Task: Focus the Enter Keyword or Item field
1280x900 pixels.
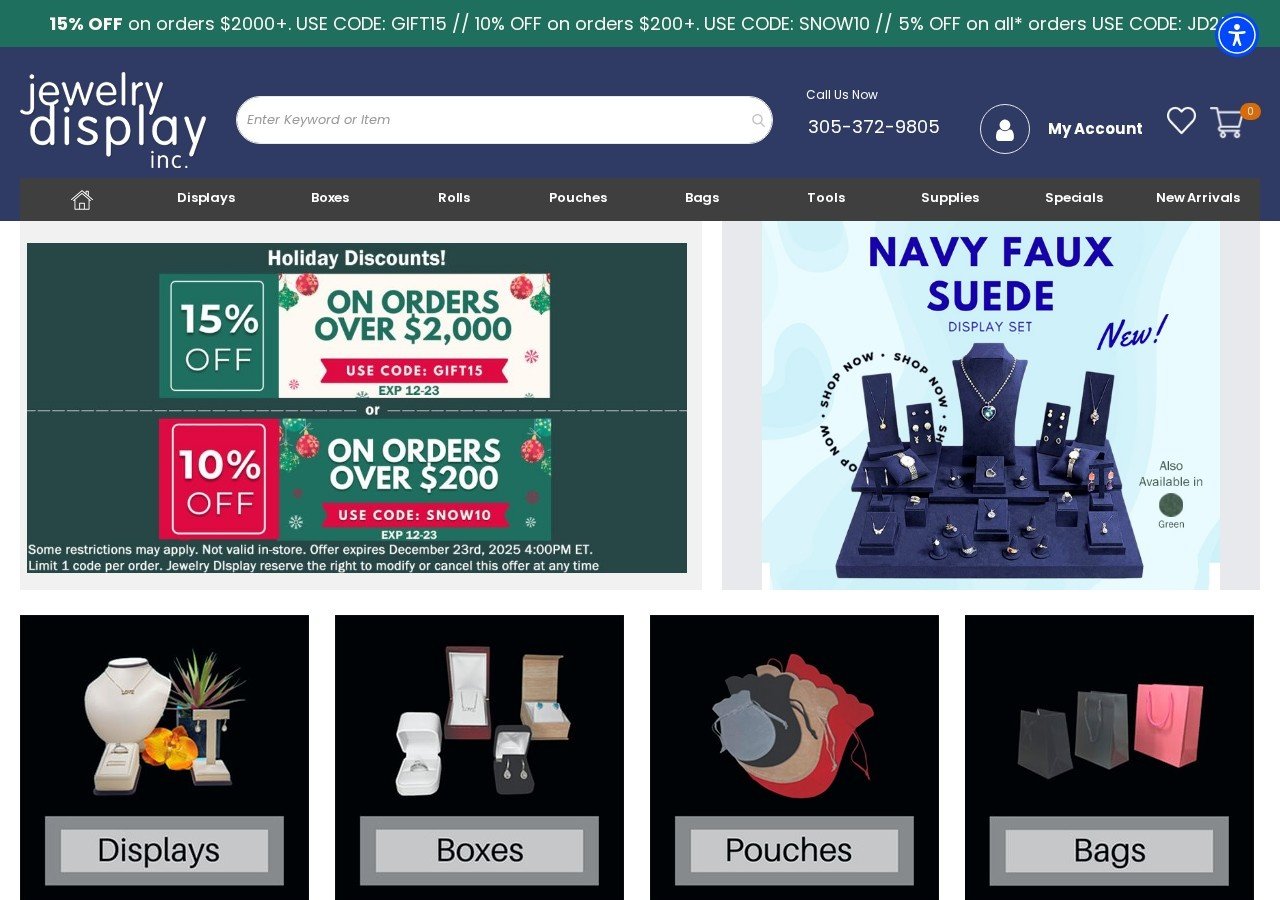Action: point(504,120)
